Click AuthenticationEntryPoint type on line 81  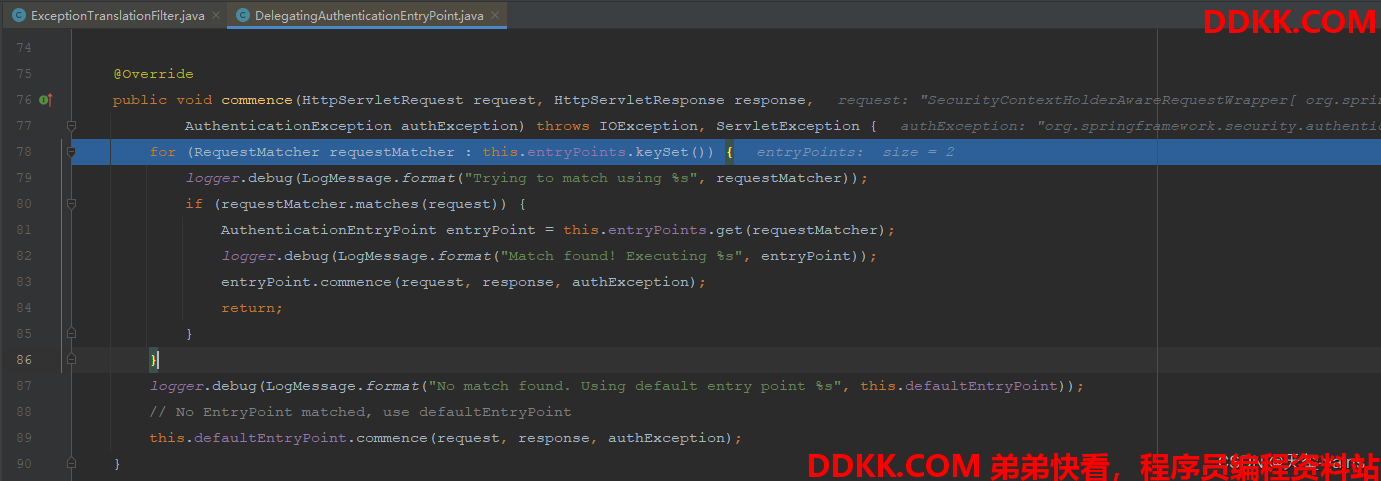coord(329,230)
